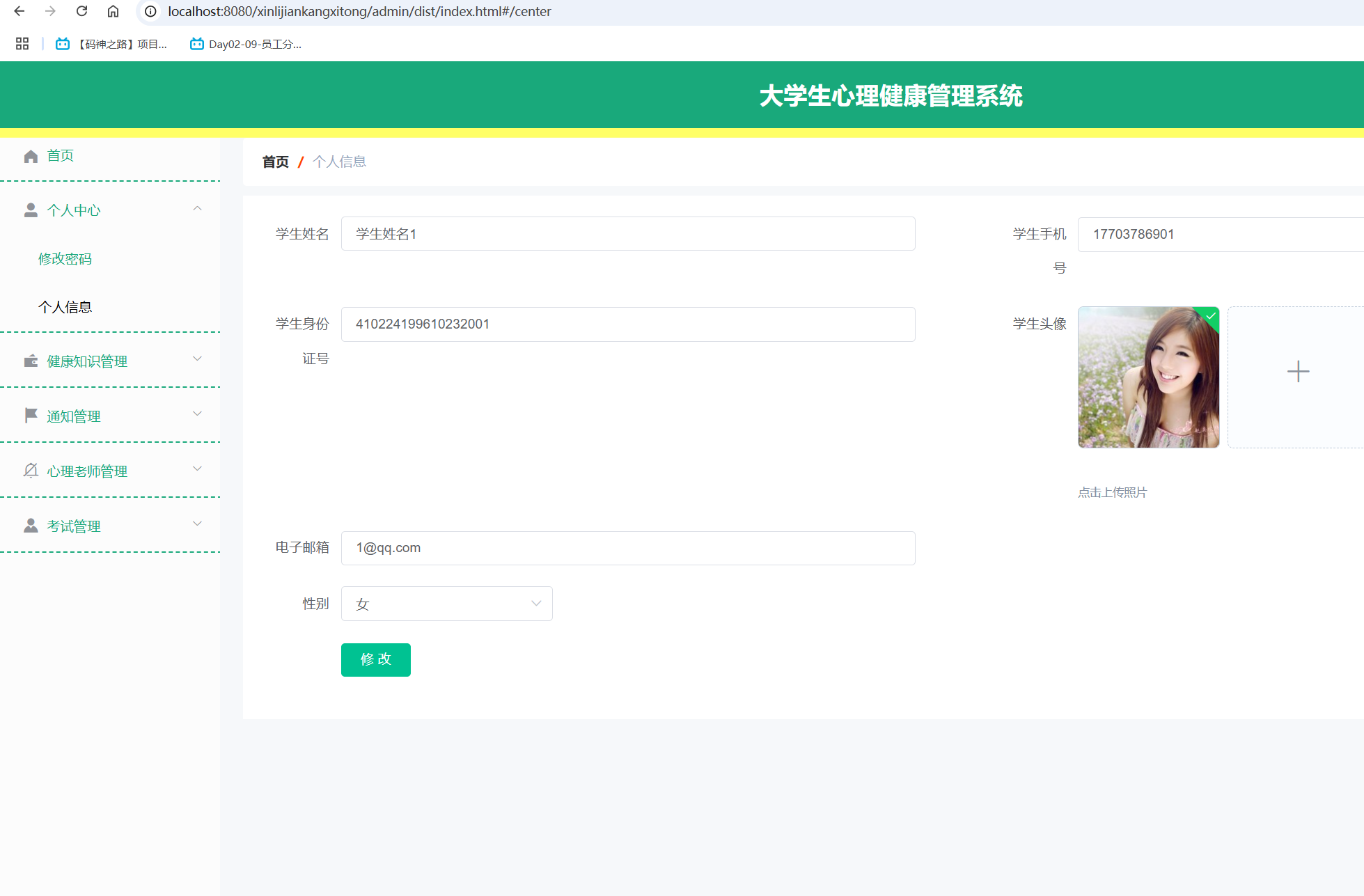The image size is (1364, 896).
Task: Click the browser home icon
Action: pyautogui.click(x=113, y=11)
